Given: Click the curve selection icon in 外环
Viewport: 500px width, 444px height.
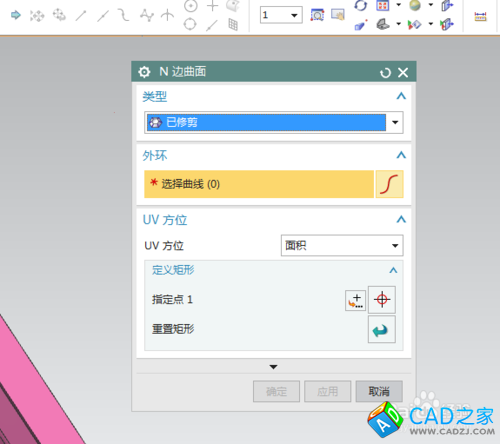Looking at the screenshot, I should pos(389,184).
